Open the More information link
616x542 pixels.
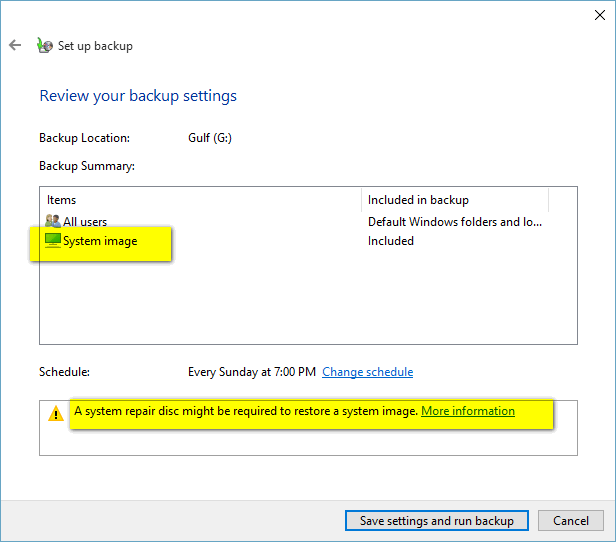pyautogui.click(x=468, y=411)
